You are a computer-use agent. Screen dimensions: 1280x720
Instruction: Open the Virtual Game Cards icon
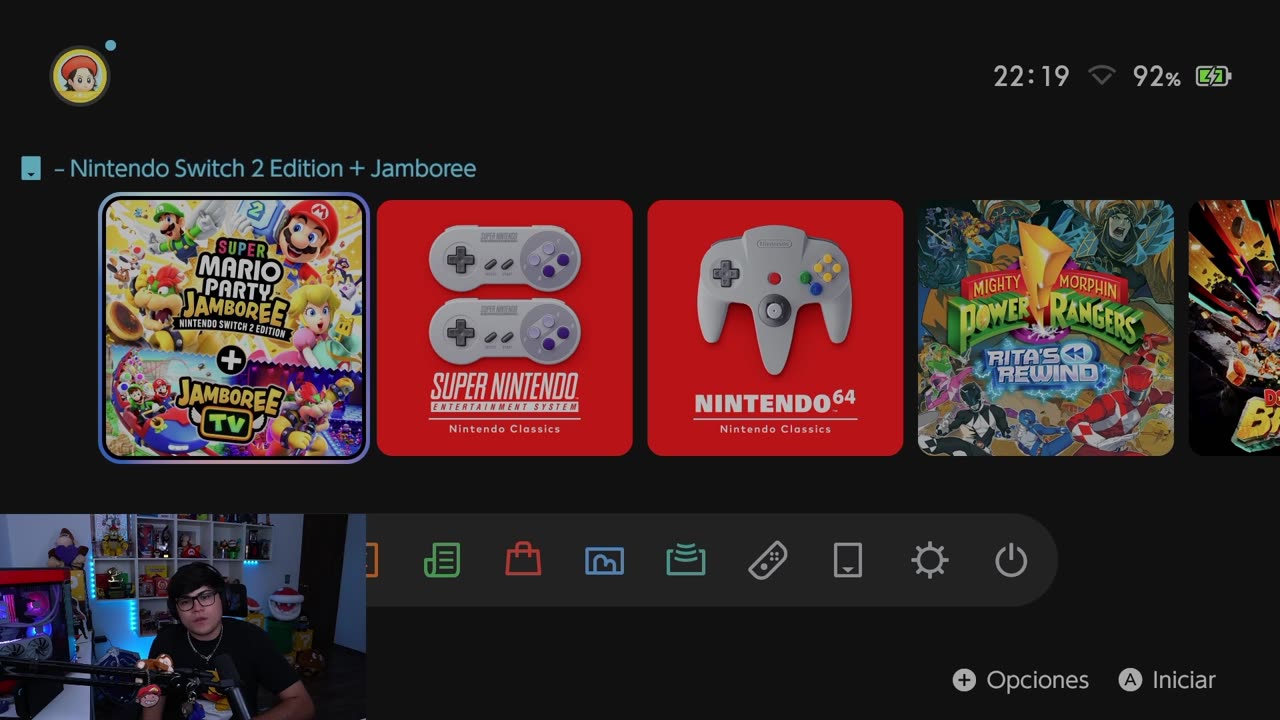[848, 561]
